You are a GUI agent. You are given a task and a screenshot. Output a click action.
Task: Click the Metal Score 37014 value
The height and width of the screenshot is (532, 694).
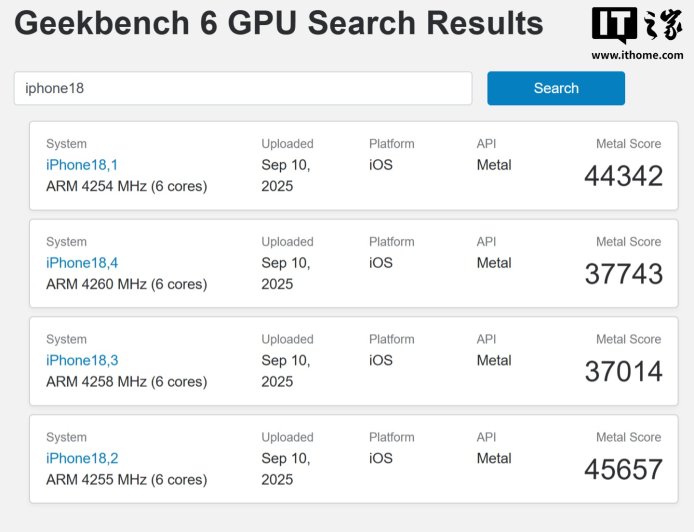tap(623, 372)
